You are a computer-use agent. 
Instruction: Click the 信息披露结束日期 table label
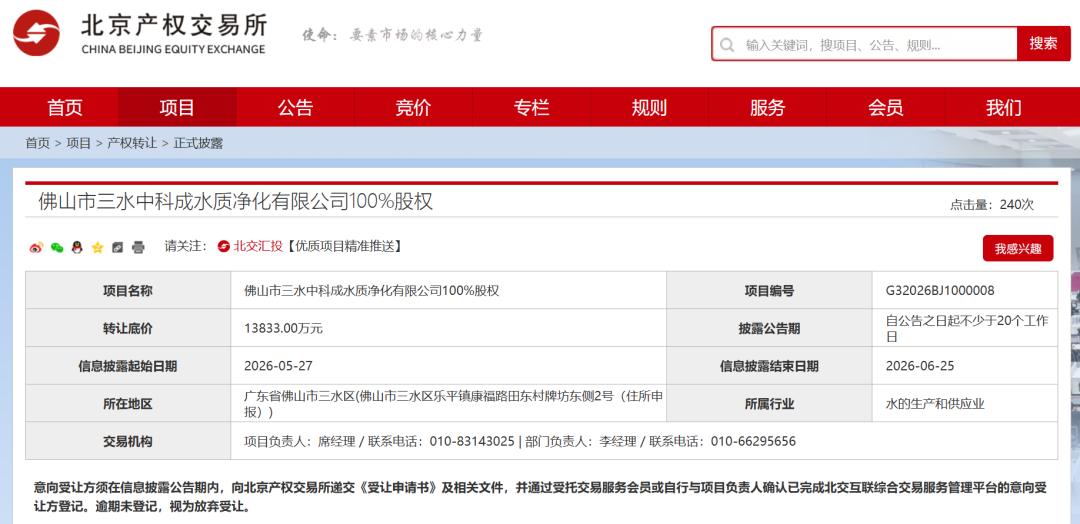coord(769,366)
